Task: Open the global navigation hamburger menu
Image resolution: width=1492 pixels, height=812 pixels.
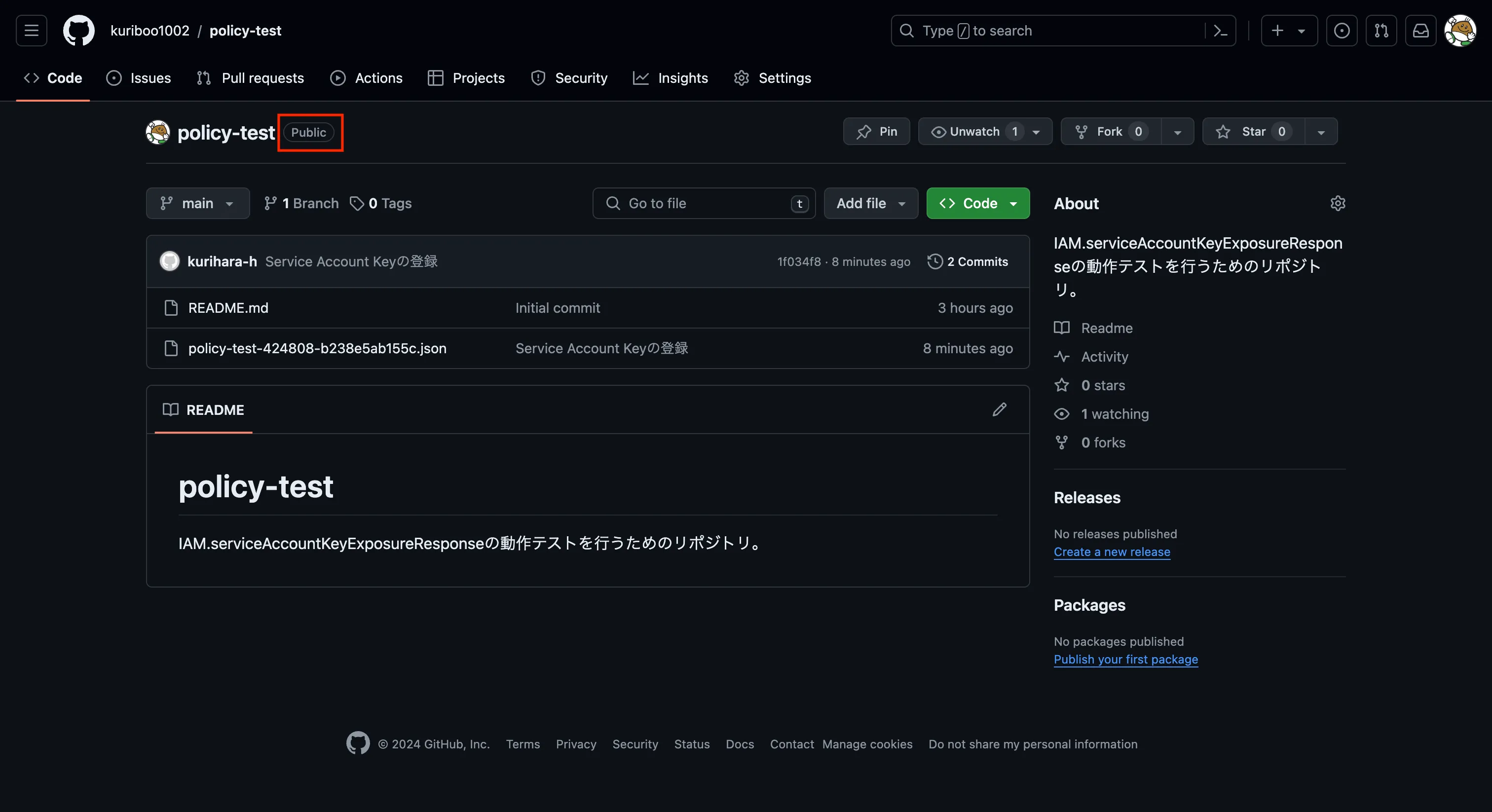Action: 31,30
